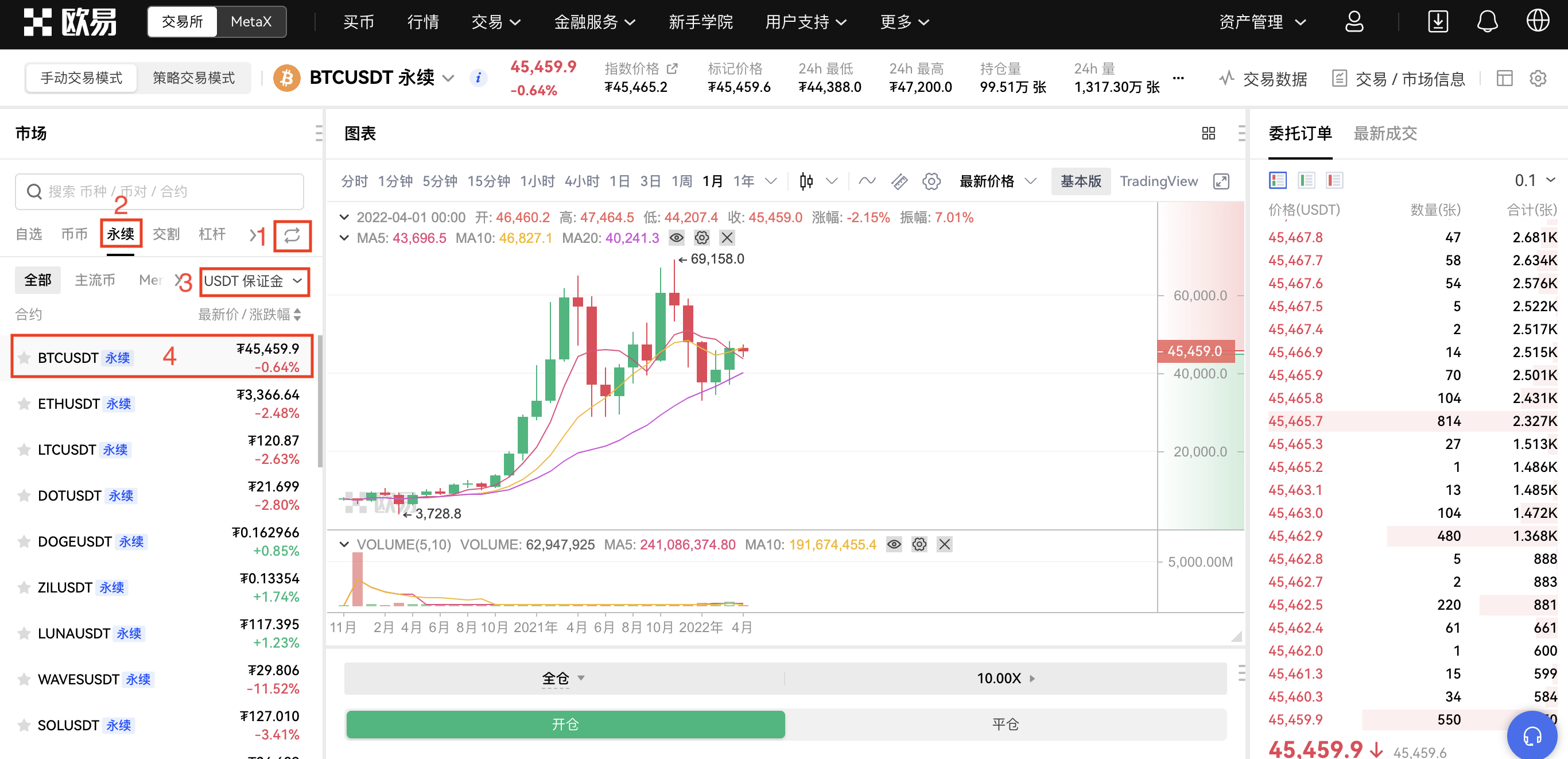Select the candlestick chart type icon
The image size is (1568, 759).
(x=806, y=181)
